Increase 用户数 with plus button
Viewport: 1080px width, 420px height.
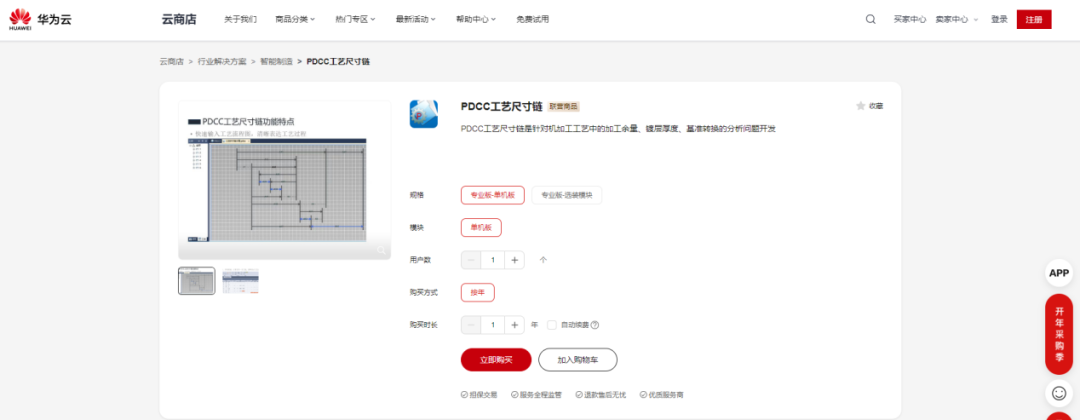click(515, 260)
